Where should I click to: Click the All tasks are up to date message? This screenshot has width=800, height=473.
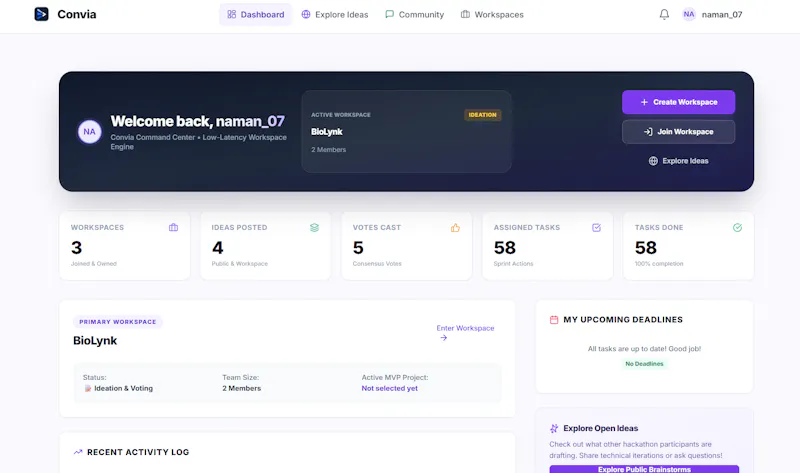pyautogui.click(x=644, y=348)
